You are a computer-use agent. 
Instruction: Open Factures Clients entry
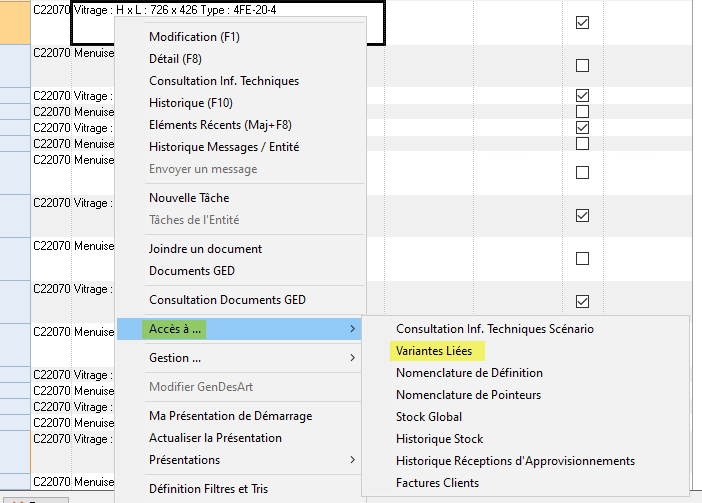pyautogui.click(x=437, y=483)
